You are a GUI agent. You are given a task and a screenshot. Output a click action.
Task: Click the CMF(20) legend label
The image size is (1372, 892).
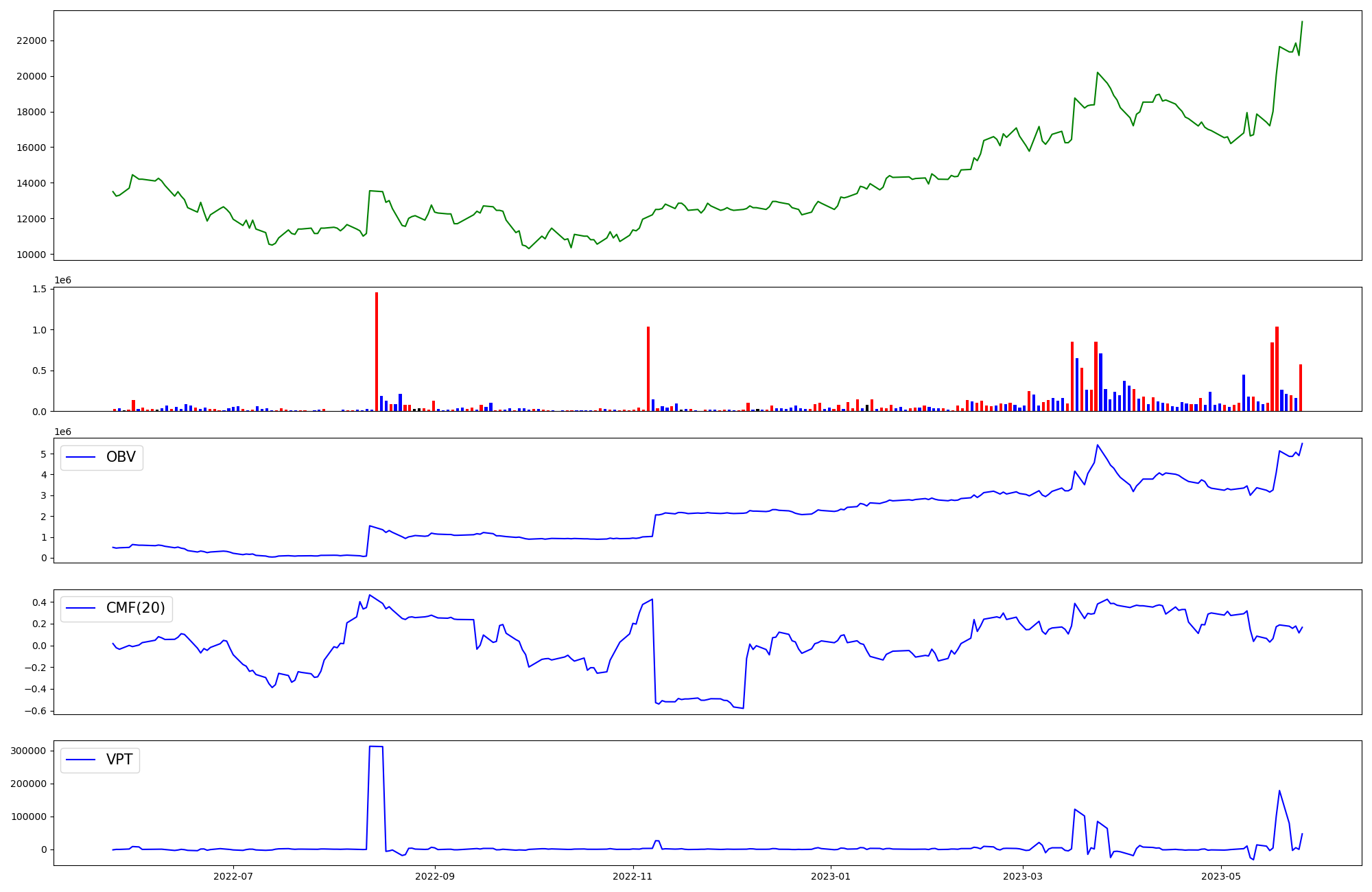point(135,608)
